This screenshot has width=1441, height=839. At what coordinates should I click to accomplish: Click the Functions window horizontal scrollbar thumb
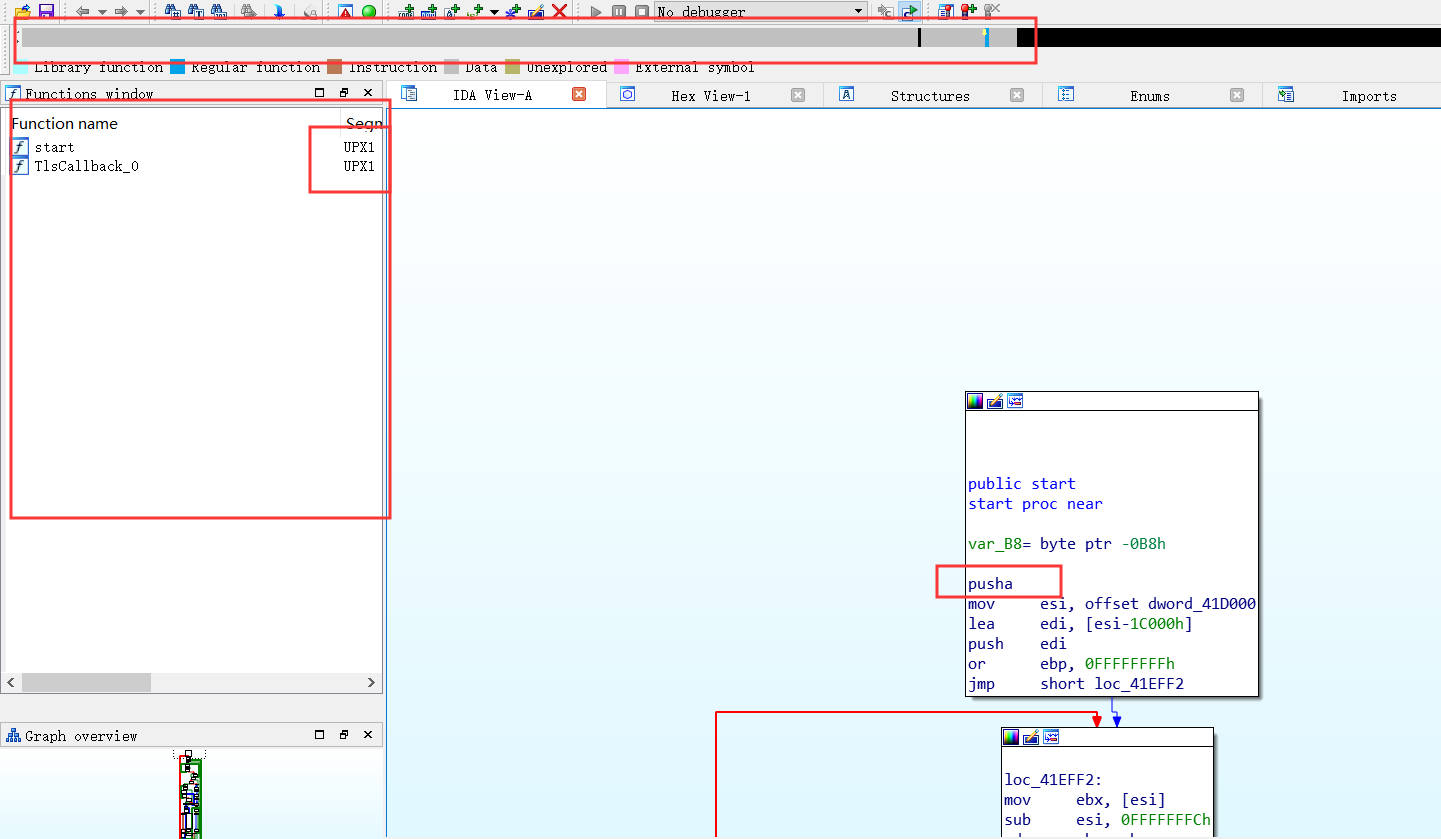(86, 683)
